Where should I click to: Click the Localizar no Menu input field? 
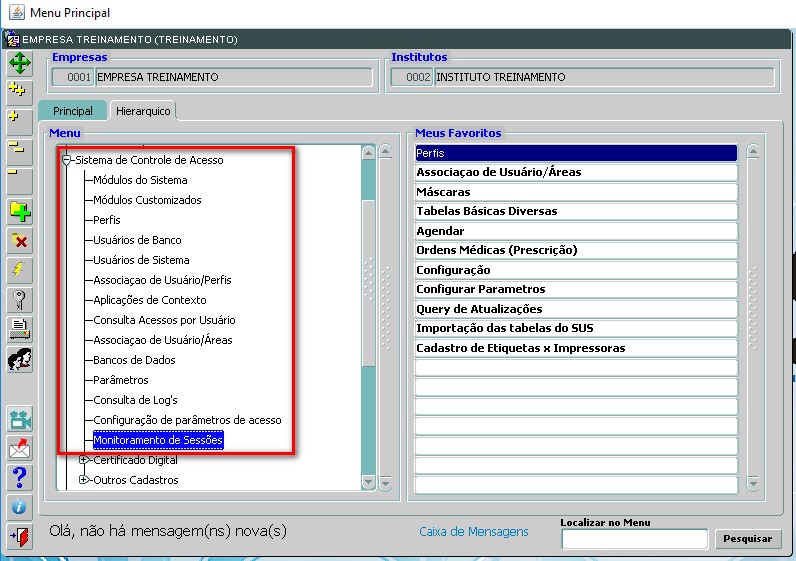[x=635, y=539]
